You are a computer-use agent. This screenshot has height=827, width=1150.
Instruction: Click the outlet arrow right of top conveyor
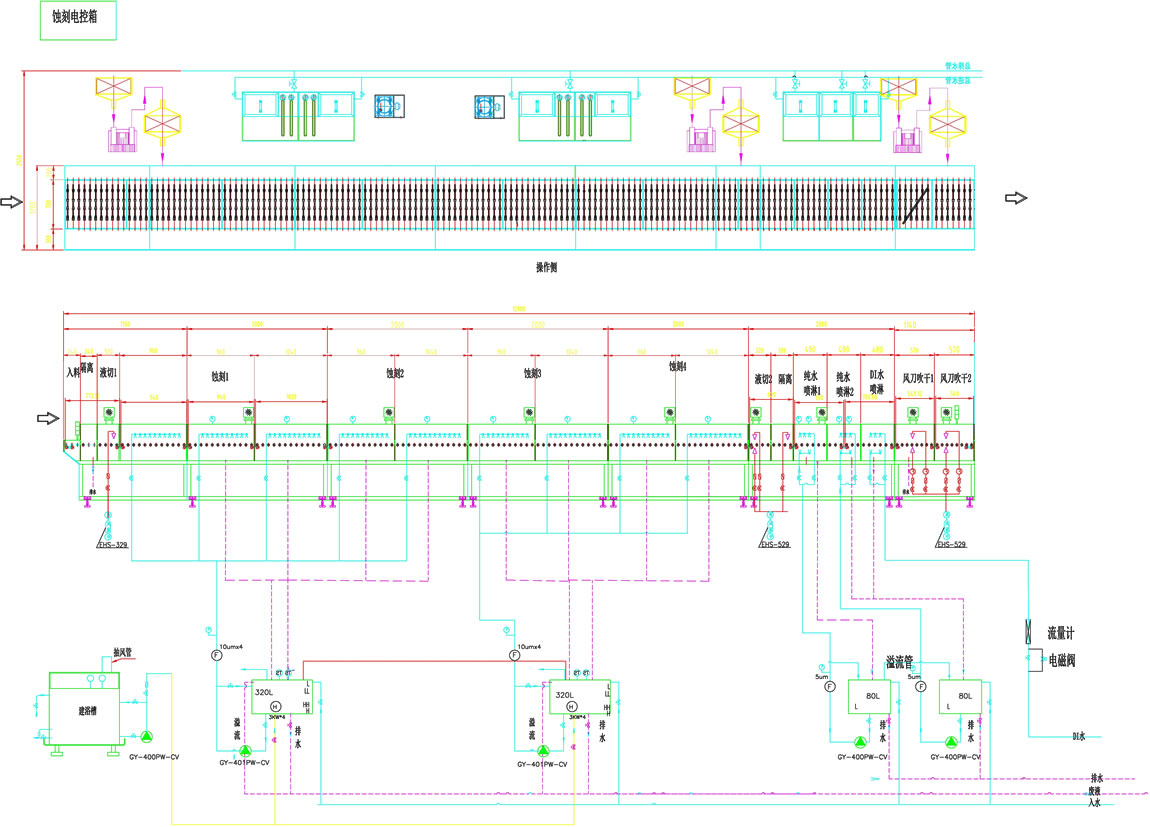[1015, 199]
